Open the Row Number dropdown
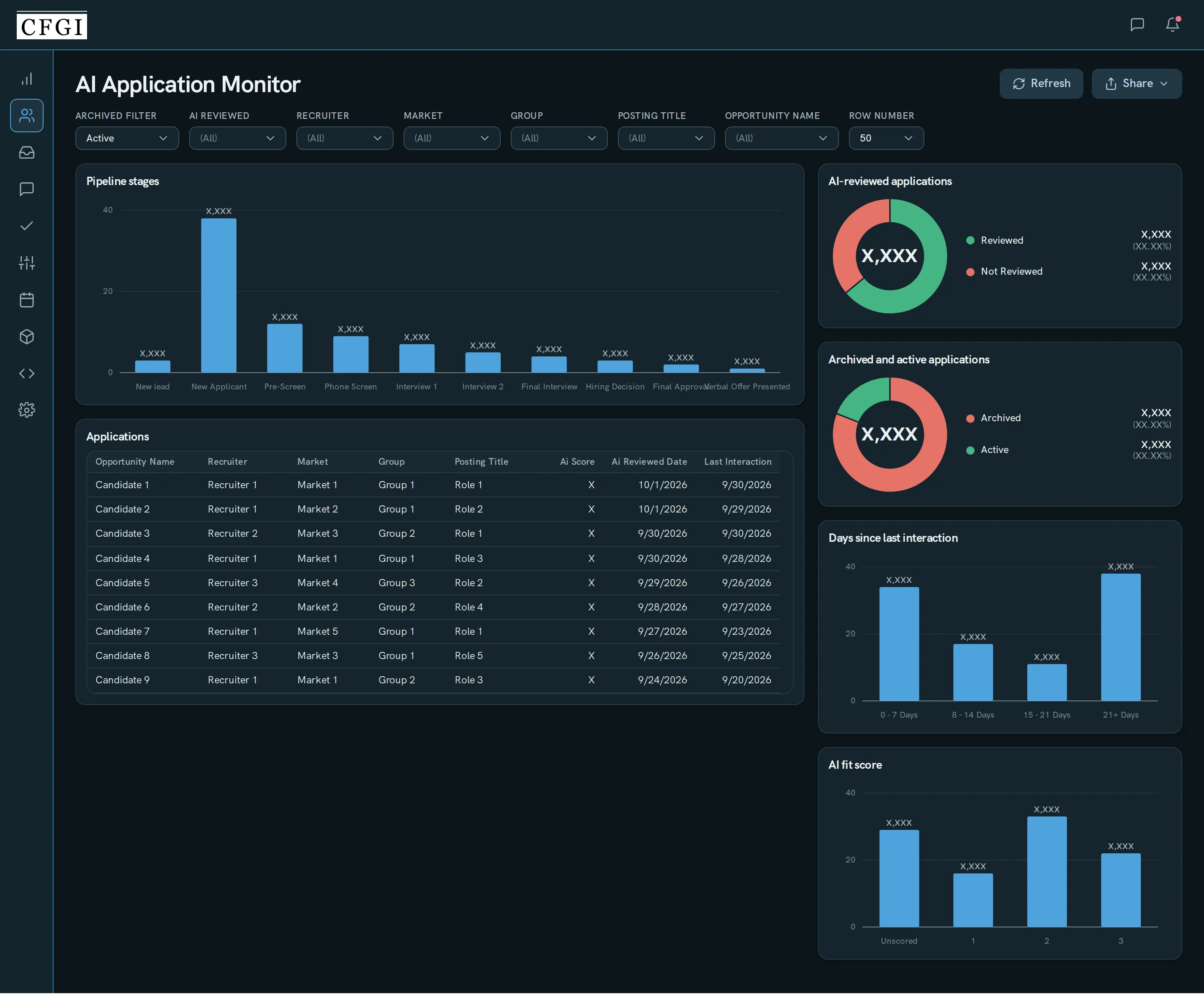Image resolution: width=1204 pixels, height=994 pixels. 886,138
